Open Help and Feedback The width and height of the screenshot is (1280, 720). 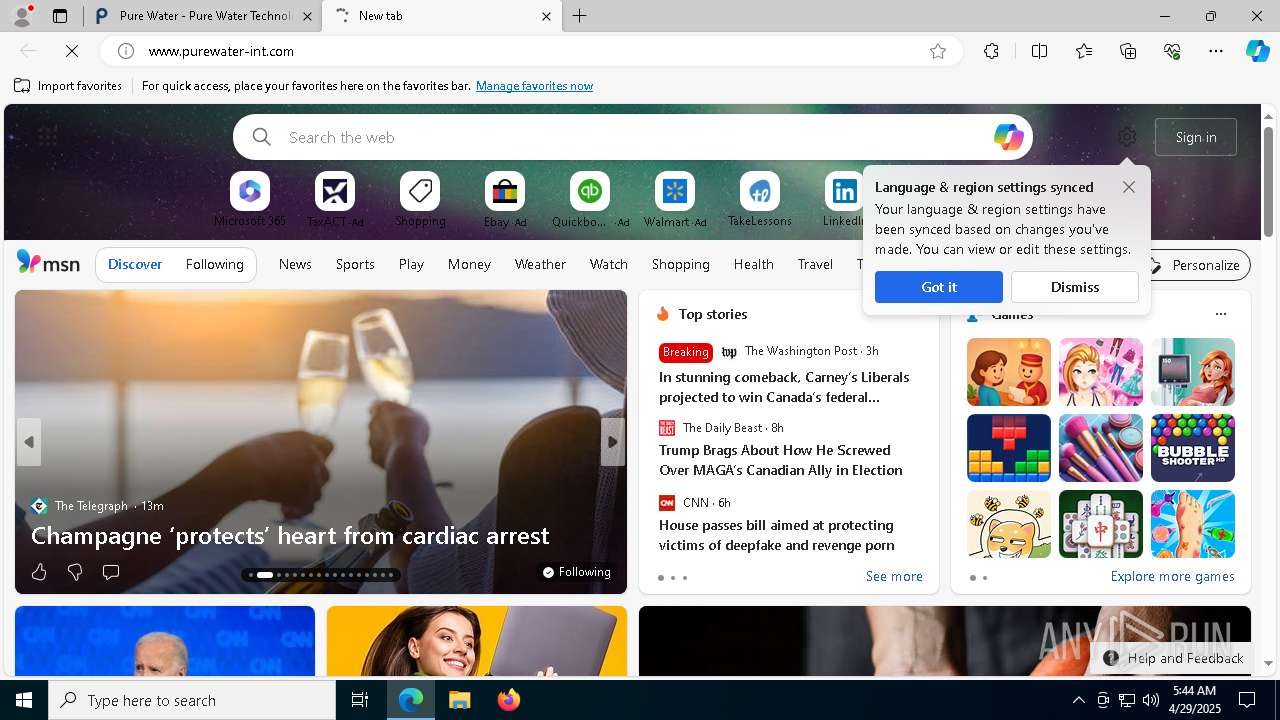point(1174,658)
